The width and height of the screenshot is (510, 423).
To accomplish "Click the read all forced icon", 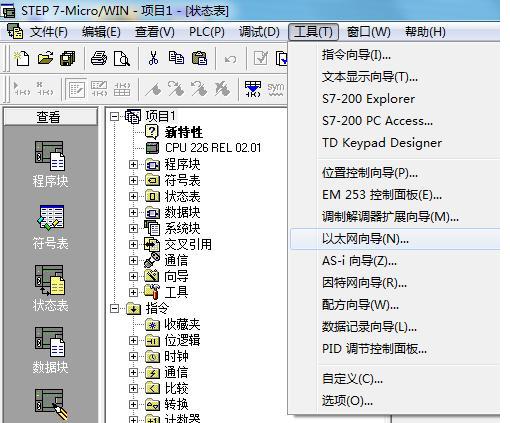I will point(222,89).
